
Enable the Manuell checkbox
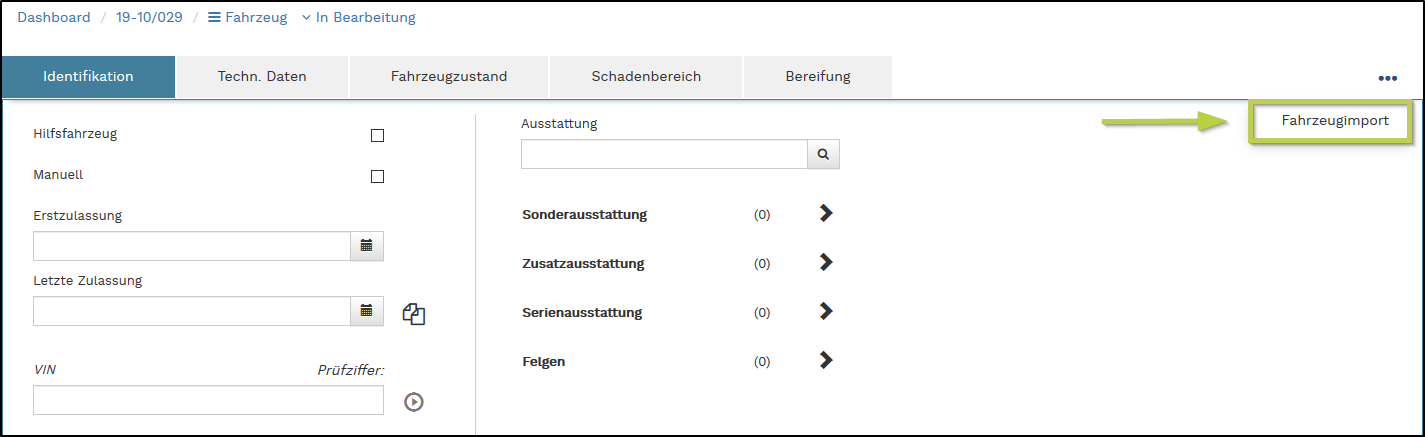coord(377,177)
